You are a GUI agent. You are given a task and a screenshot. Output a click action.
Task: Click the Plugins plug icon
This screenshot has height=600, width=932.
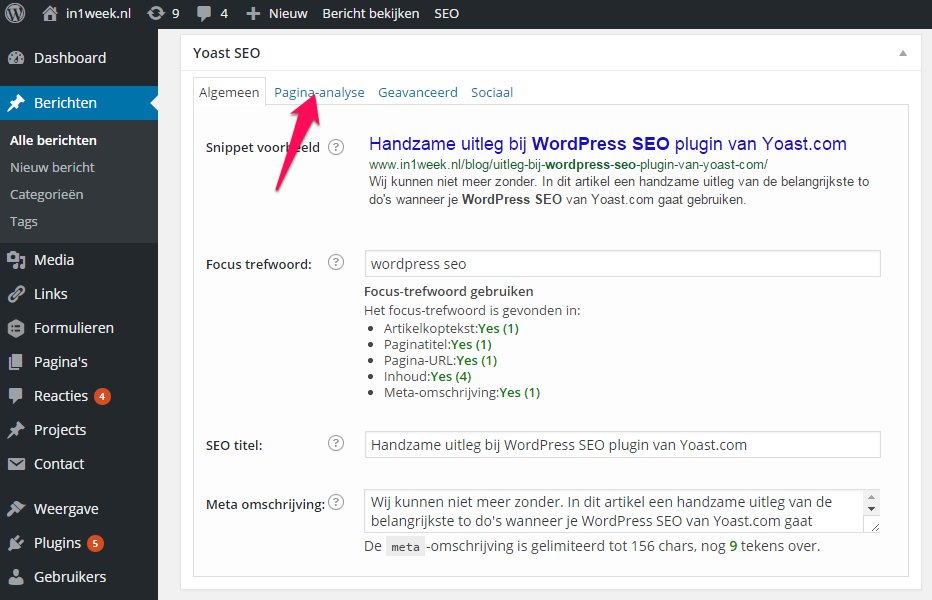click(16, 543)
